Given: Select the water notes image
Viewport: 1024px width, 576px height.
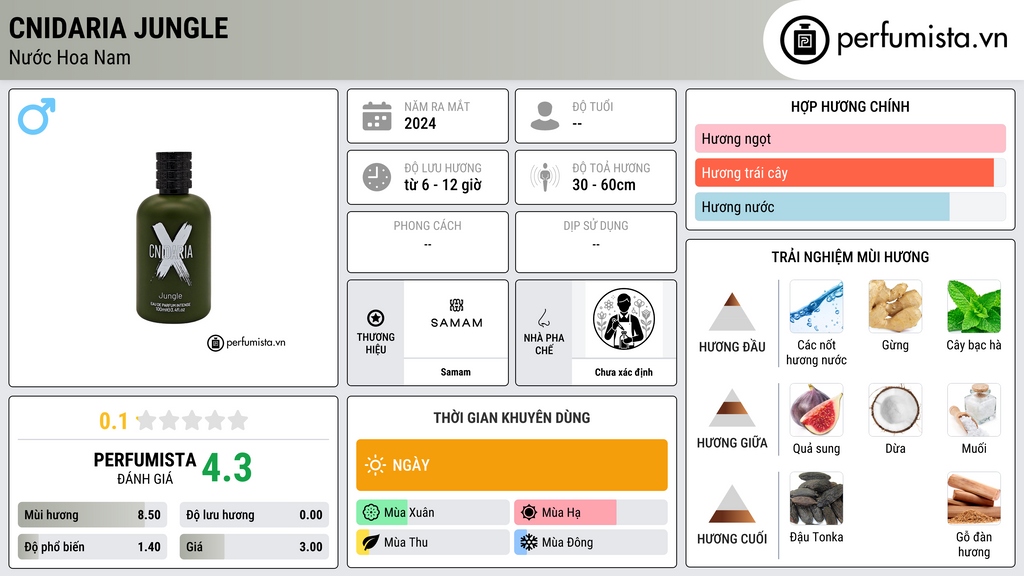Looking at the screenshot, I should coord(816,306).
